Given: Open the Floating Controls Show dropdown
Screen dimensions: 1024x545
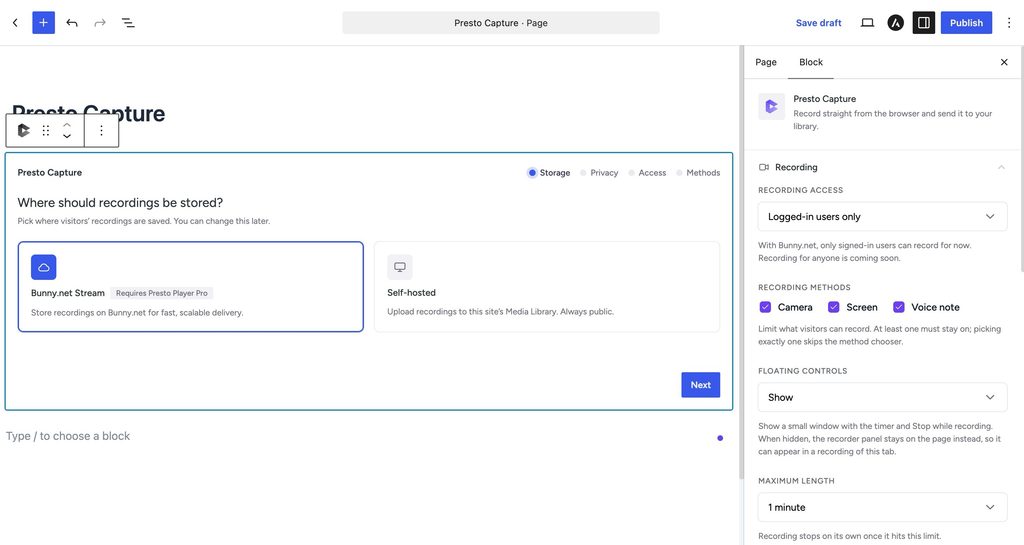Looking at the screenshot, I should pyautogui.click(x=882, y=397).
